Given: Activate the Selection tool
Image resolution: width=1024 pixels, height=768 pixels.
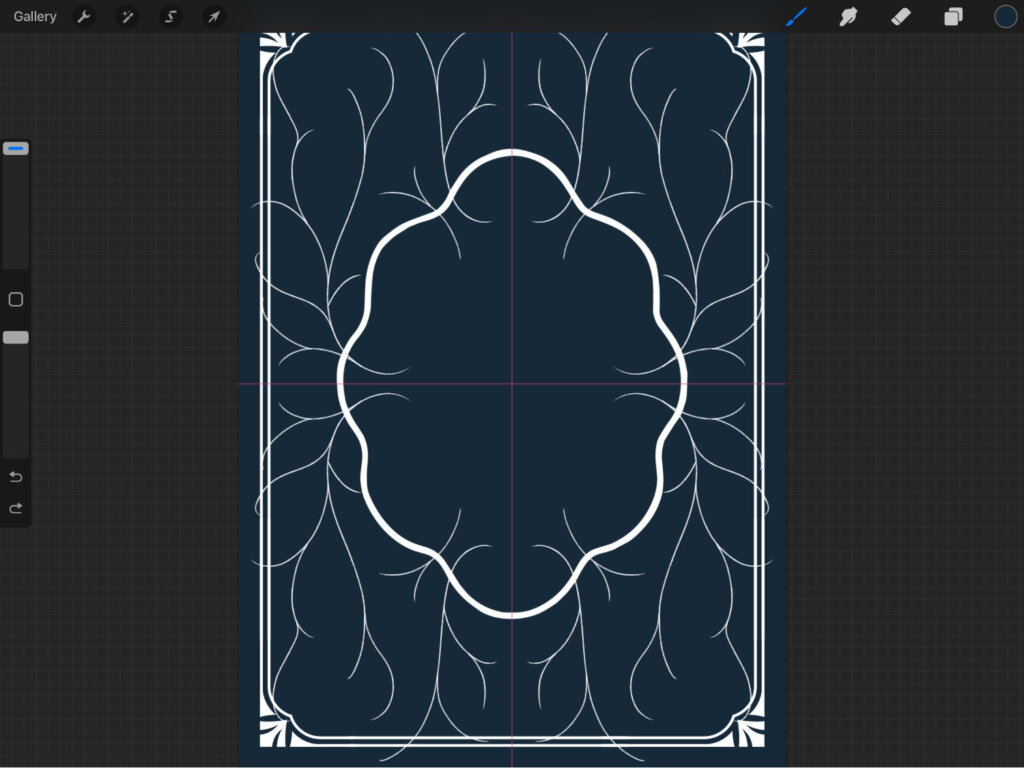Looking at the screenshot, I should [x=170, y=17].
